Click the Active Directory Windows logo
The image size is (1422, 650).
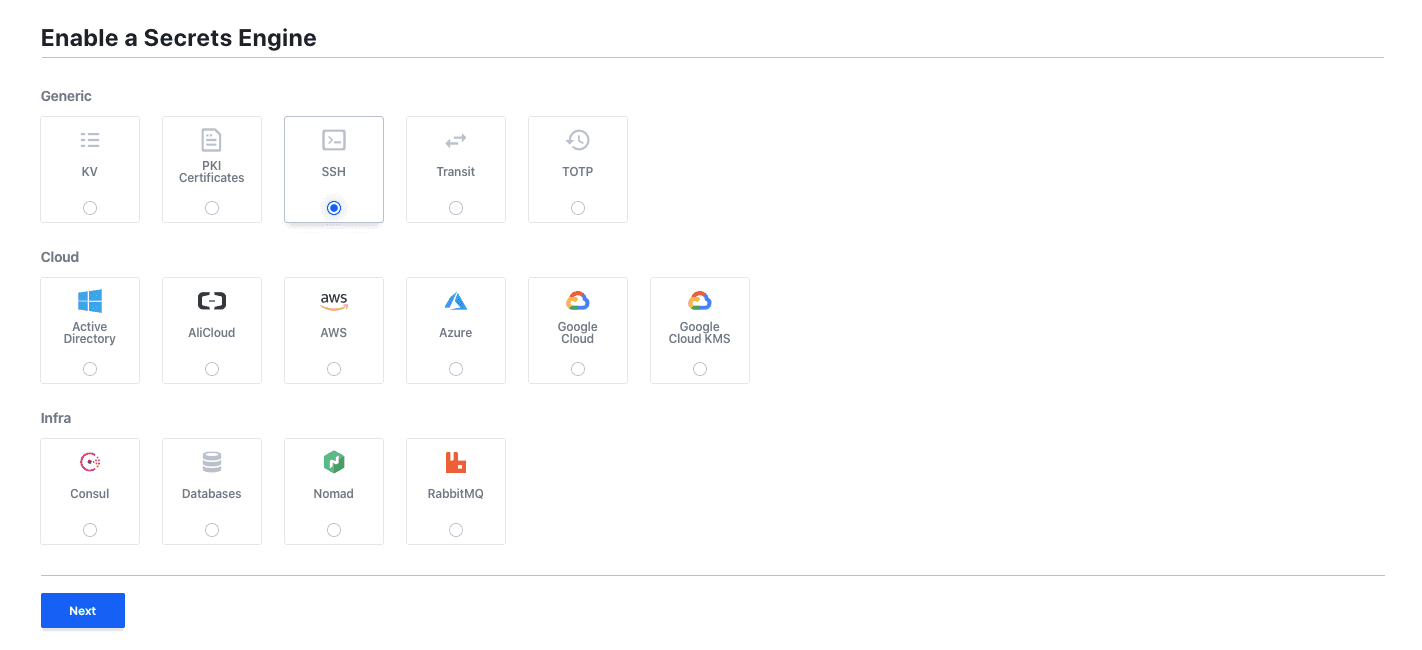(x=90, y=301)
